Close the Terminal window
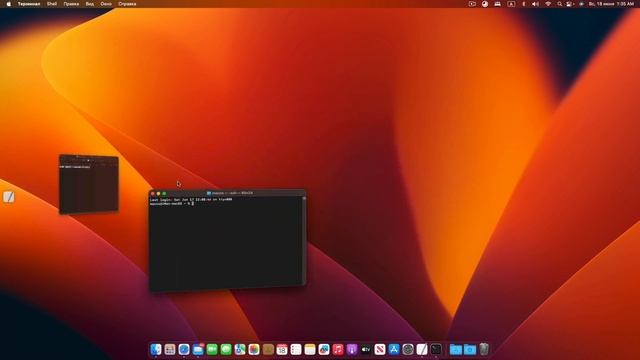The height and width of the screenshot is (360, 640). tap(153, 193)
